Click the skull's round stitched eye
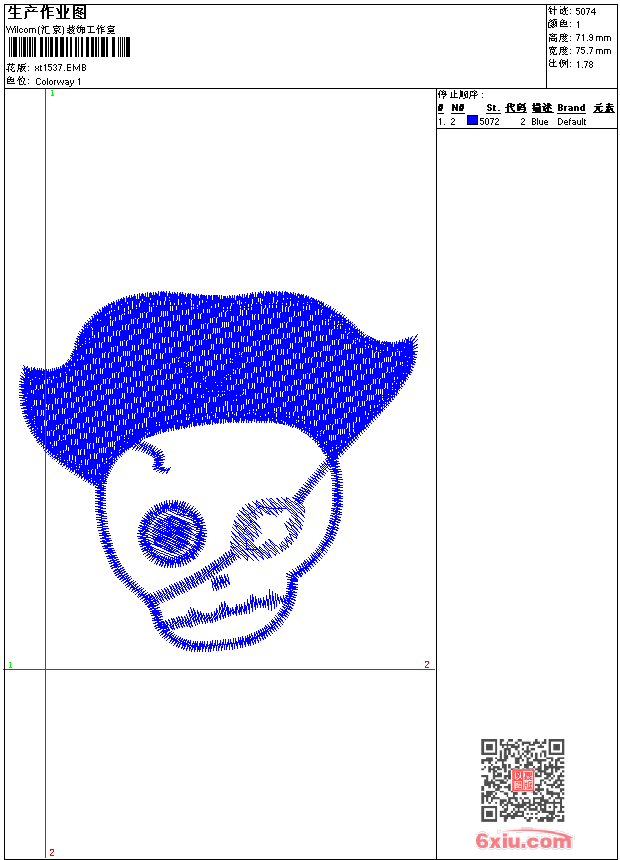Screen dimensions: 620x860 point(172,532)
